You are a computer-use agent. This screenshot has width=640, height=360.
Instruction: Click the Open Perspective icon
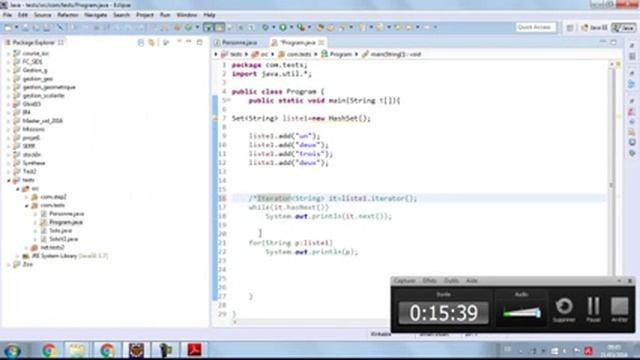(570, 27)
